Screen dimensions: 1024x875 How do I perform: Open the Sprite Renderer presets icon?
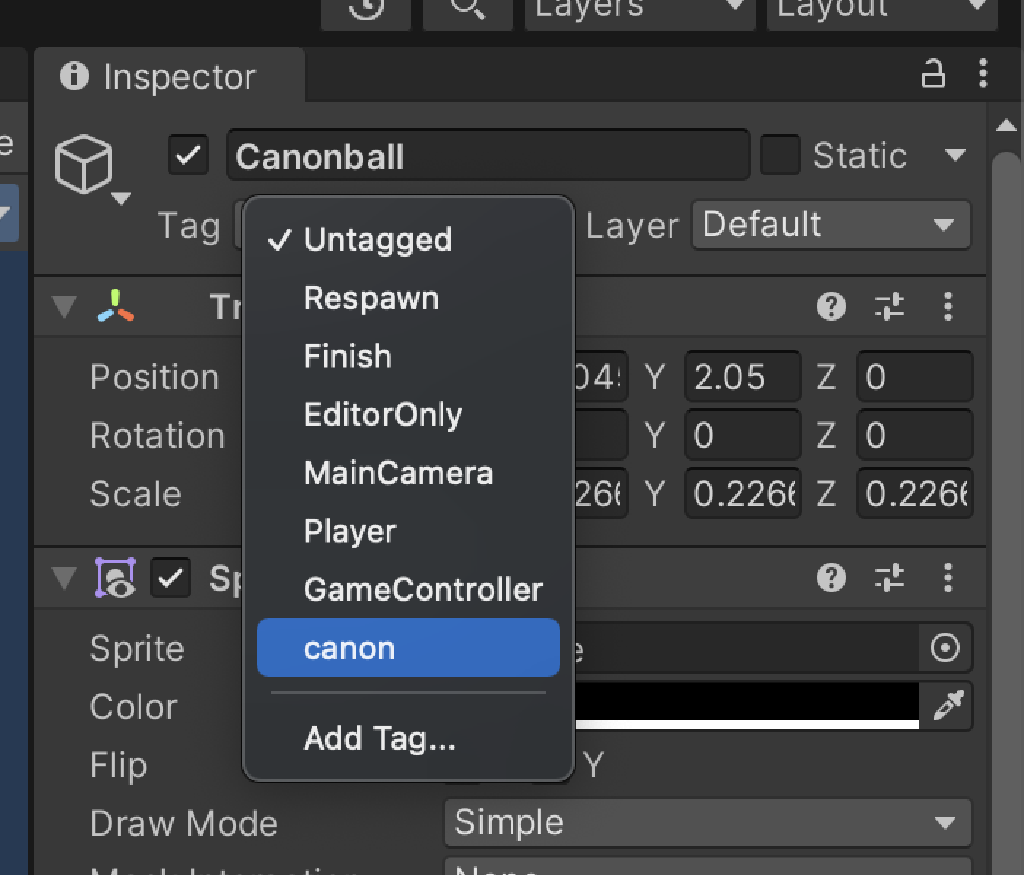(889, 578)
